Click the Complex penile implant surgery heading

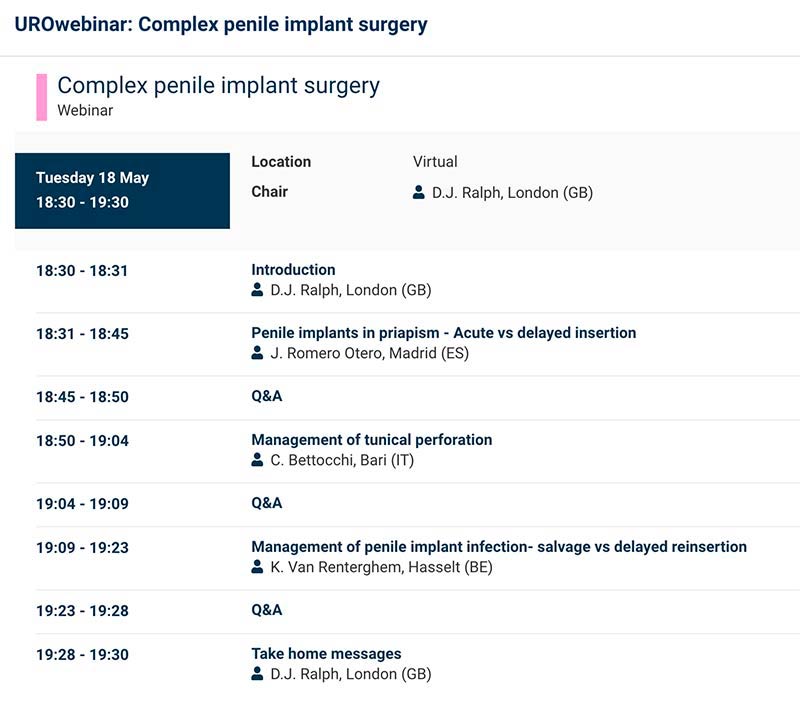[x=218, y=86]
